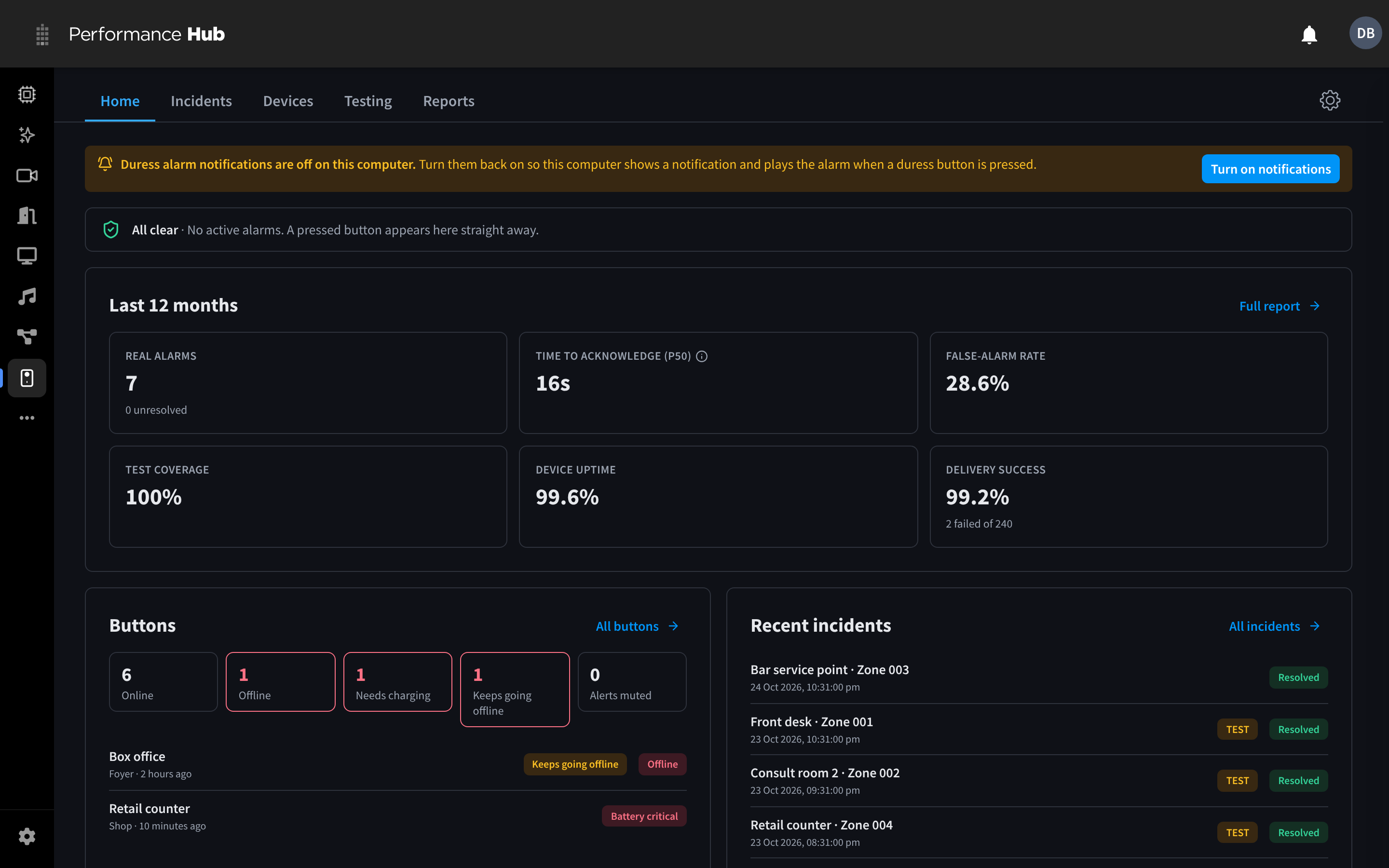This screenshot has height=868, width=1389.
Task: Select the duress button sidebar icon
Action: (x=27, y=378)
